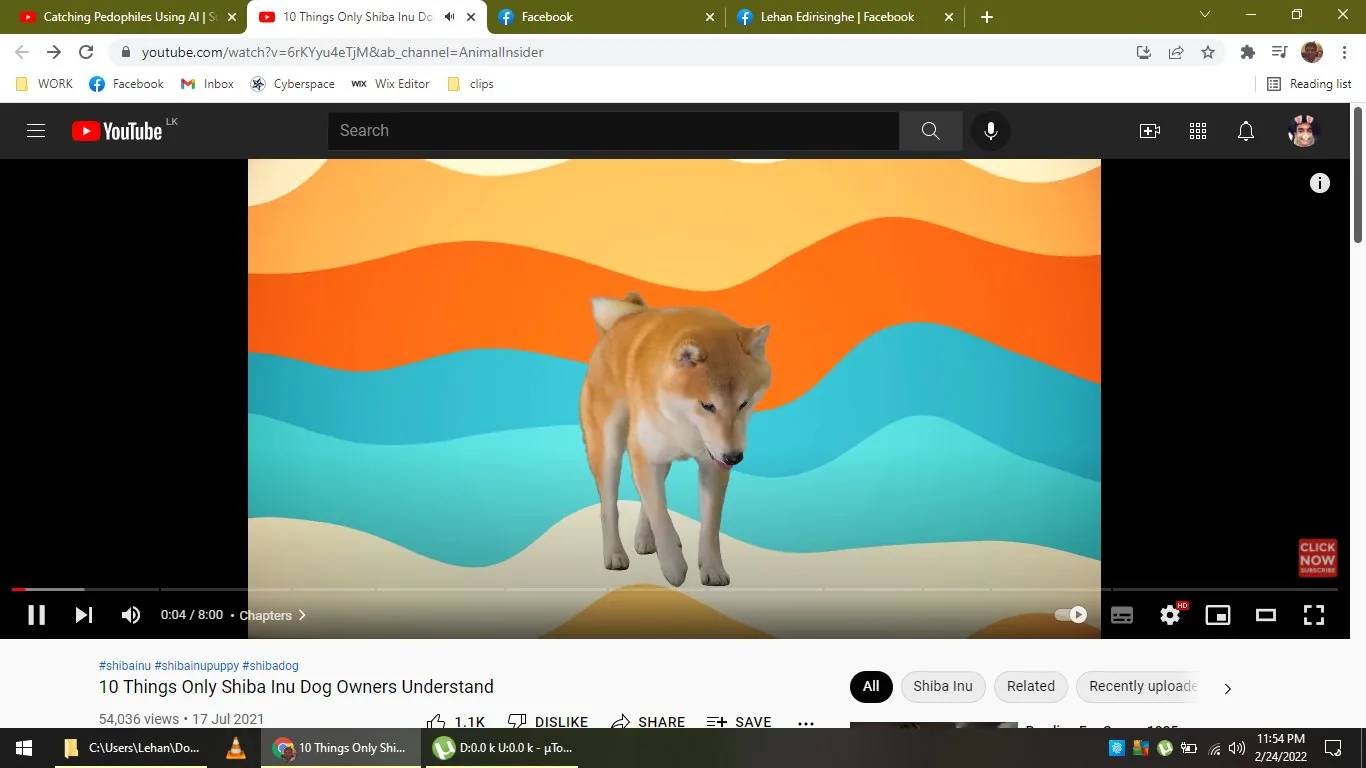Open the Create video menu

tap(1150, 131)
